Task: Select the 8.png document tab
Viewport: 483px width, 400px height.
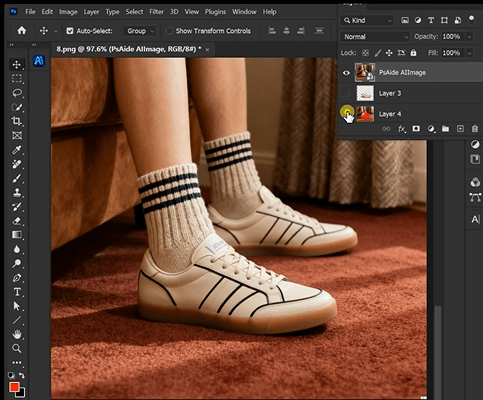Action: 129,49
